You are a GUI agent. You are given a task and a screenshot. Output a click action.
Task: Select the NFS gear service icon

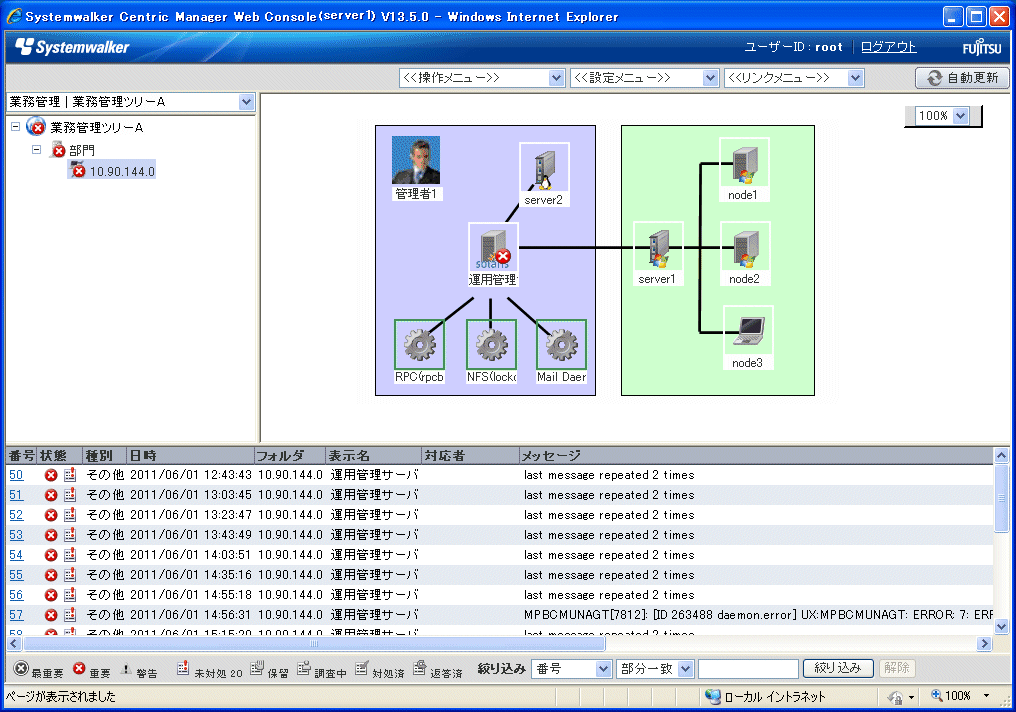click(492, 345)
